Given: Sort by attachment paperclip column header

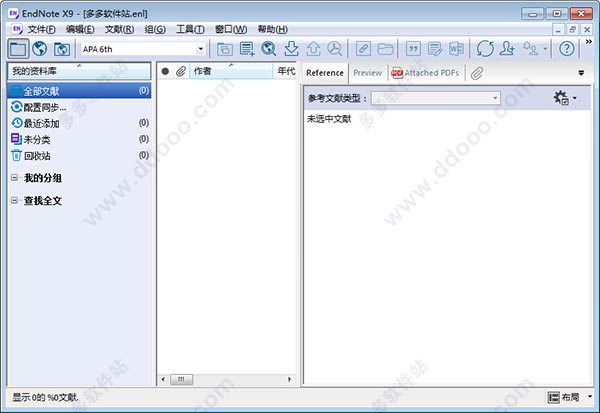Looking at the screenshot, I should coord(181,71).
